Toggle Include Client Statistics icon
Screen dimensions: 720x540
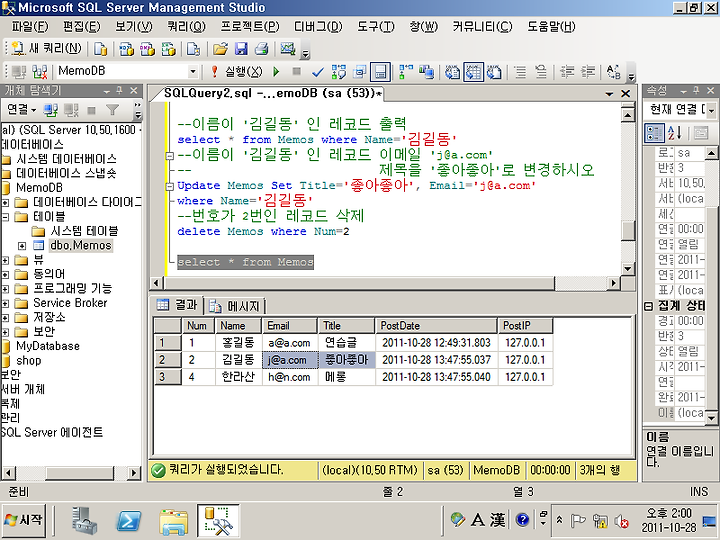coord(427,72)
